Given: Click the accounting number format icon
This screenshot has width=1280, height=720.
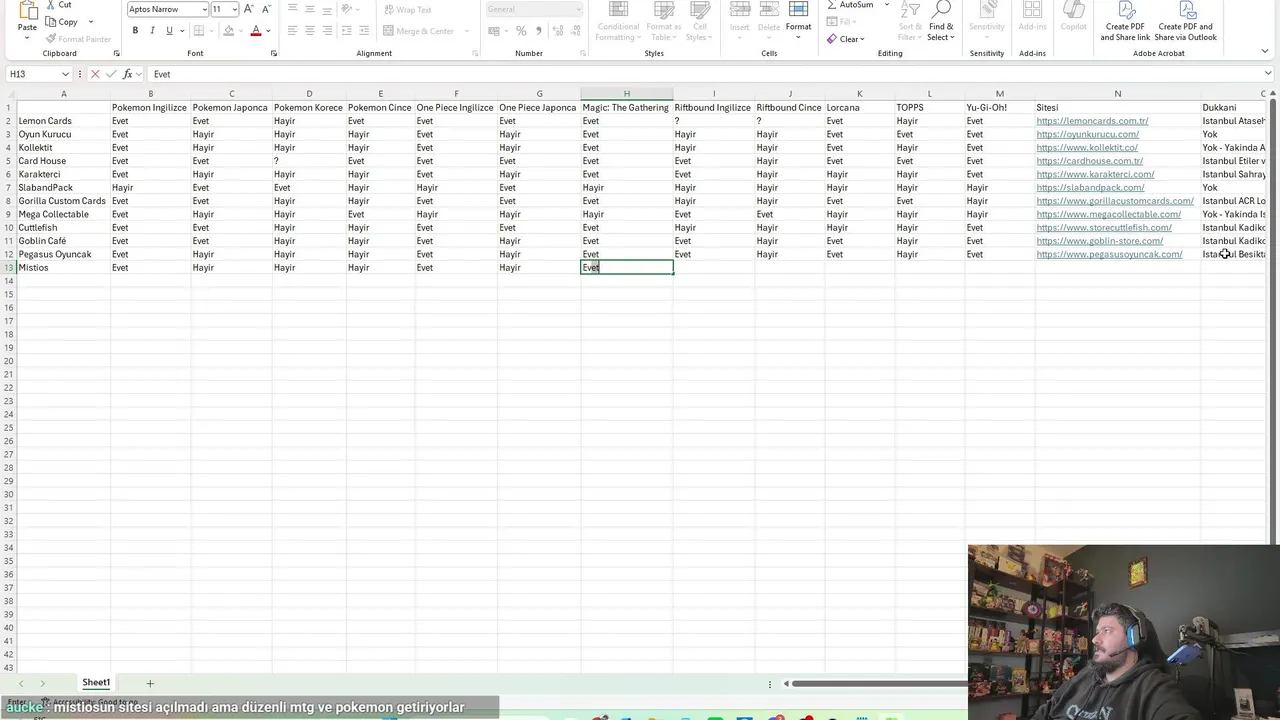Looking at the screenshot, I should (494, 31).
